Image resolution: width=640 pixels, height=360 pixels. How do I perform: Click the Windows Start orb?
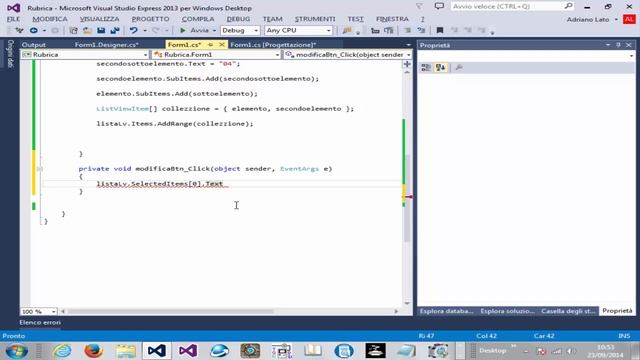(x=17, y=351)
